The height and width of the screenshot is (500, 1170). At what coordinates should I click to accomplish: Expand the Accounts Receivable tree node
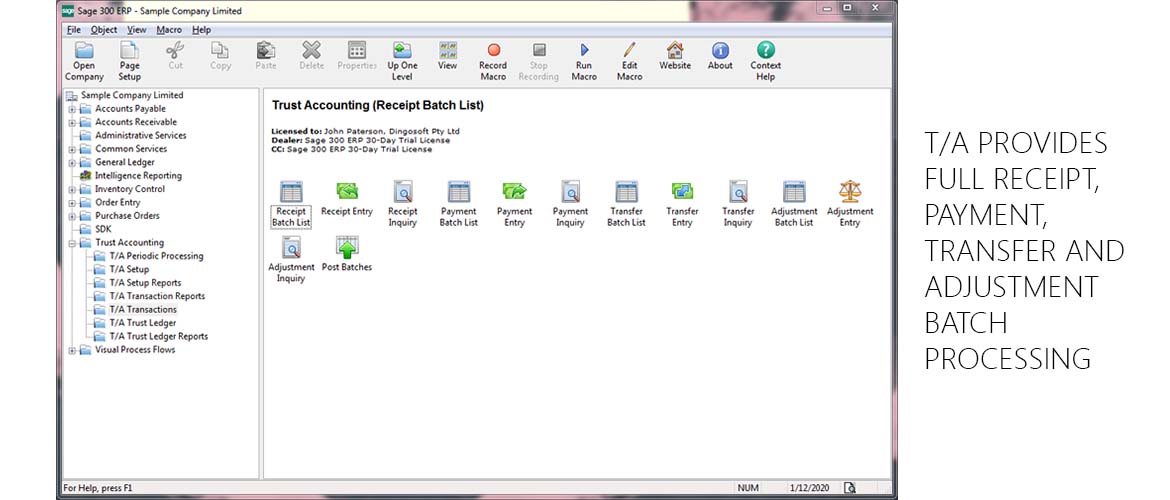(72, 122)
